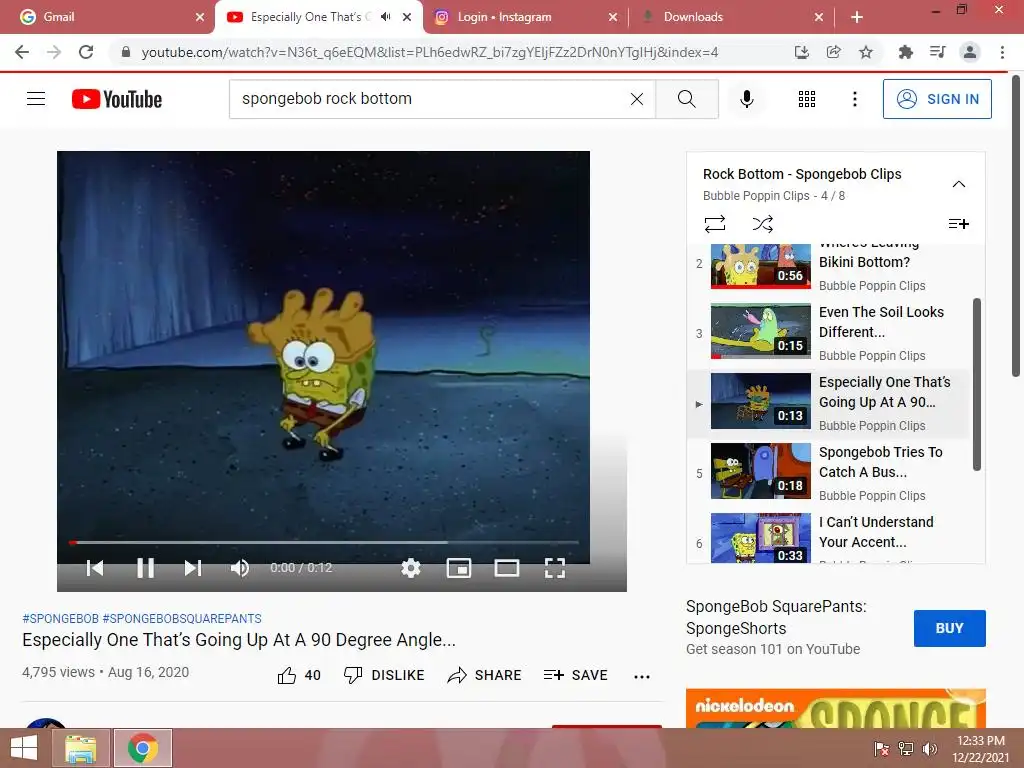Viewport: 1024px width, 768px height.
Task: Toggle theater mode
Action: pos(507,568)
